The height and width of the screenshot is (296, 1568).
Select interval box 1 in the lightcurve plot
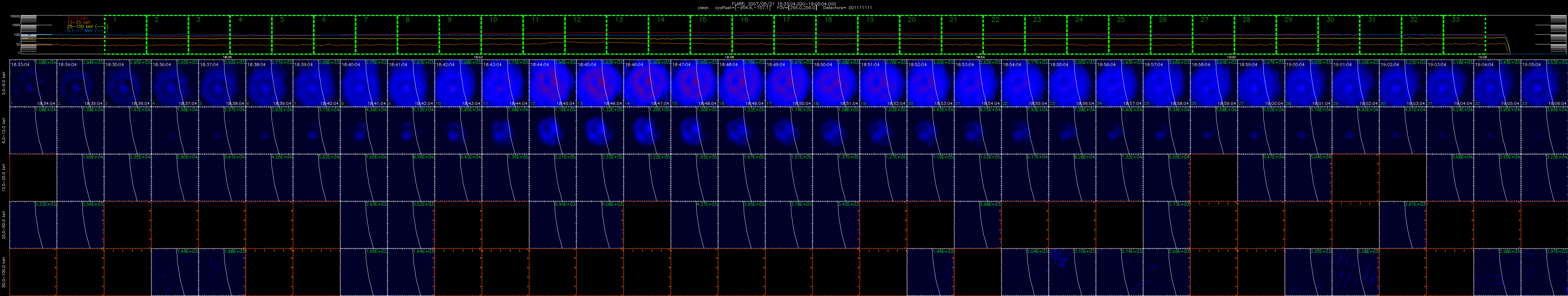(125, 35)
